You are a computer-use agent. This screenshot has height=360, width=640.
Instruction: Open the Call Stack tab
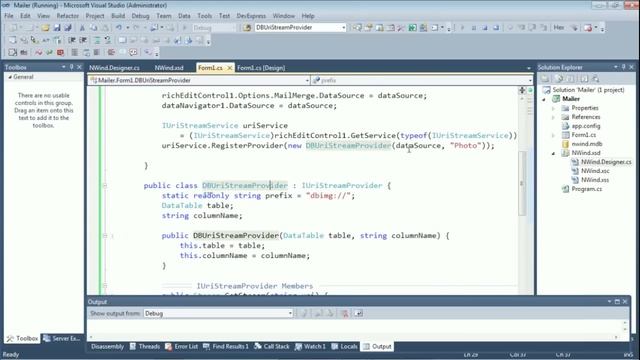272,347
